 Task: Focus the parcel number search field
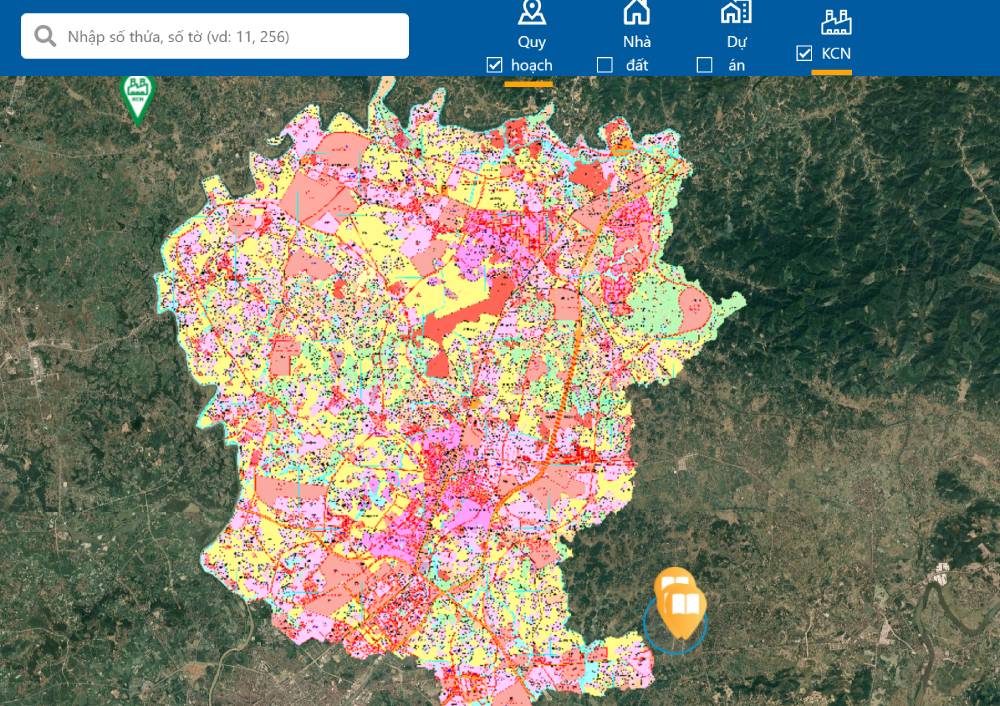[x=230, y=36]
